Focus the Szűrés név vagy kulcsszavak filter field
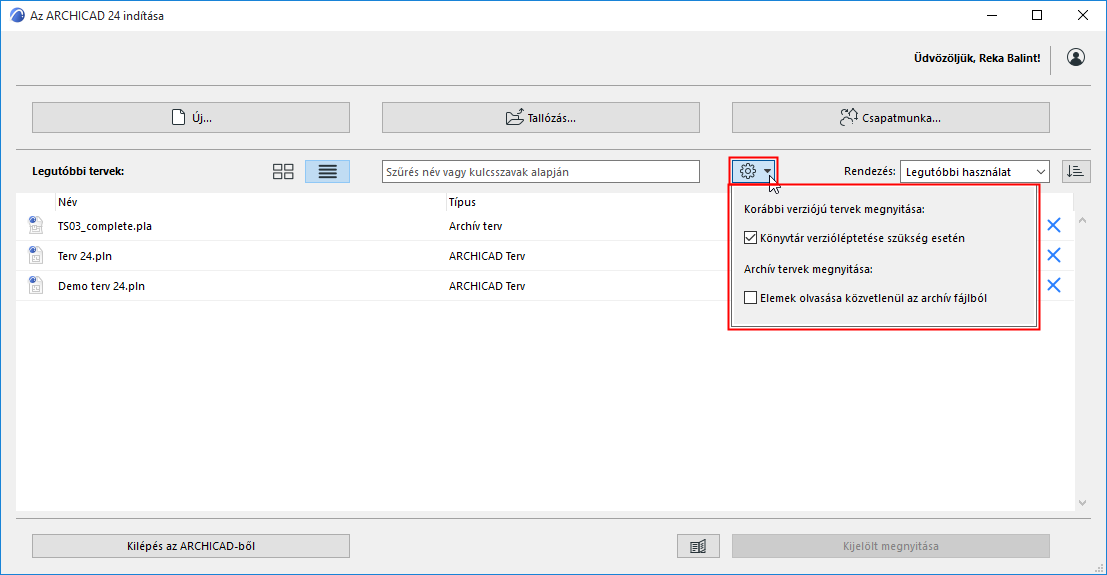The width and height of the screenshot is (1107, 575). [541, 172]
